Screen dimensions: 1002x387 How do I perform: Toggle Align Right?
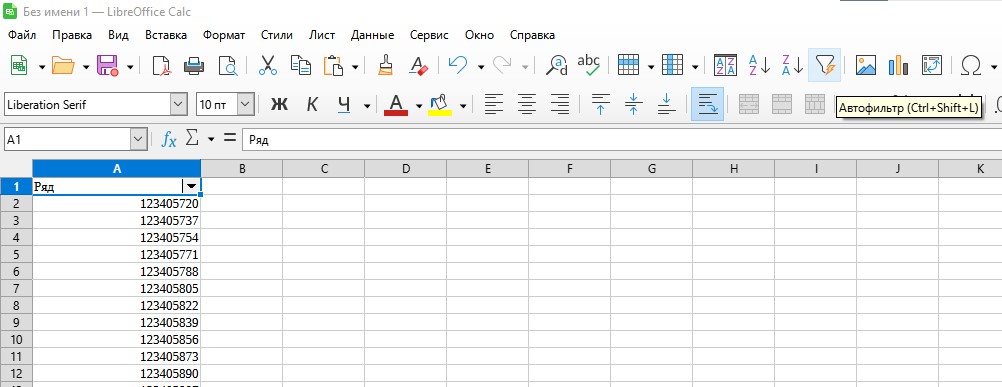point(560,104)
